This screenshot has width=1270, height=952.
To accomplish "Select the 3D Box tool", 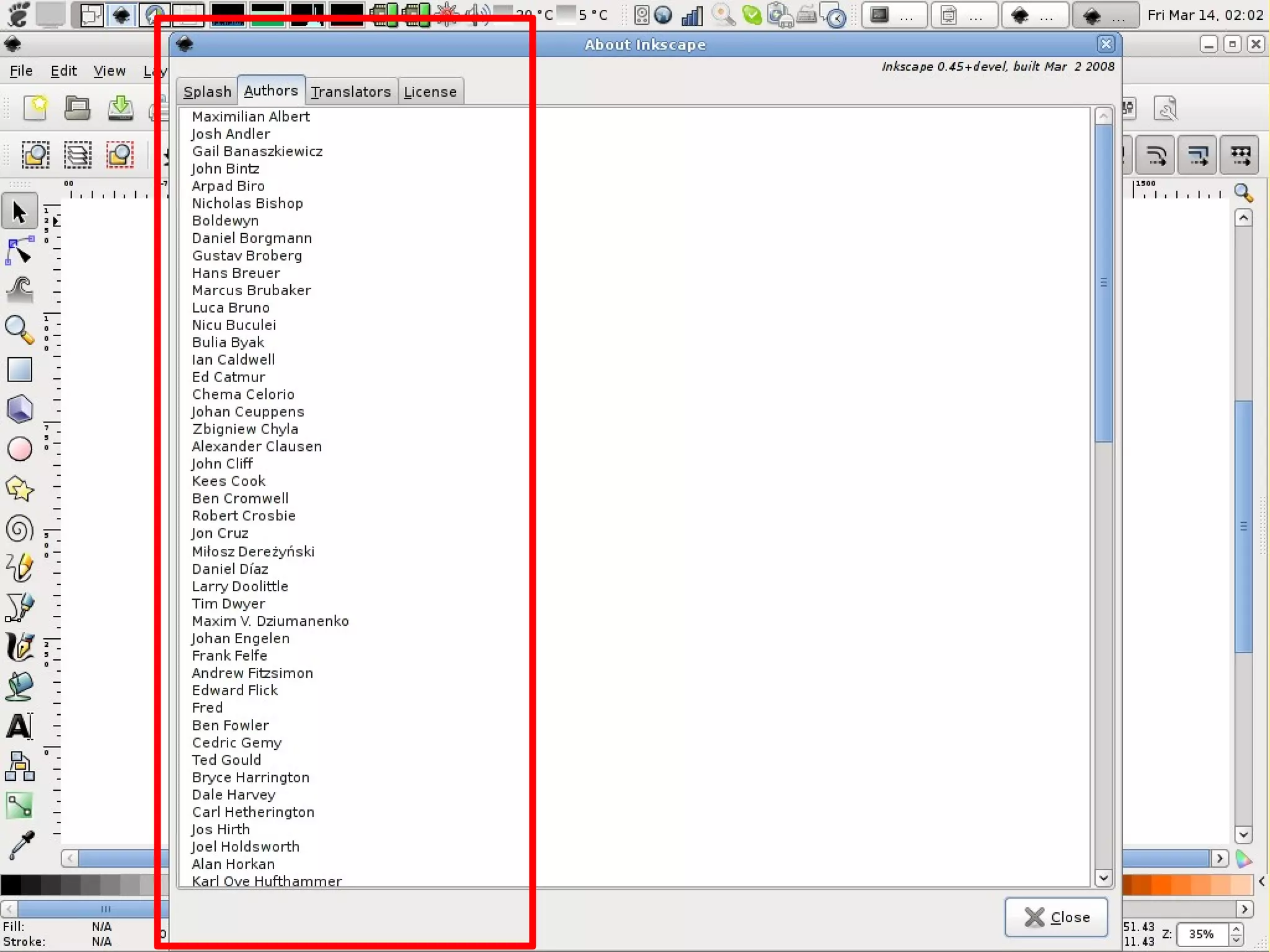I will pyautogui.click(x=19, y=409).
